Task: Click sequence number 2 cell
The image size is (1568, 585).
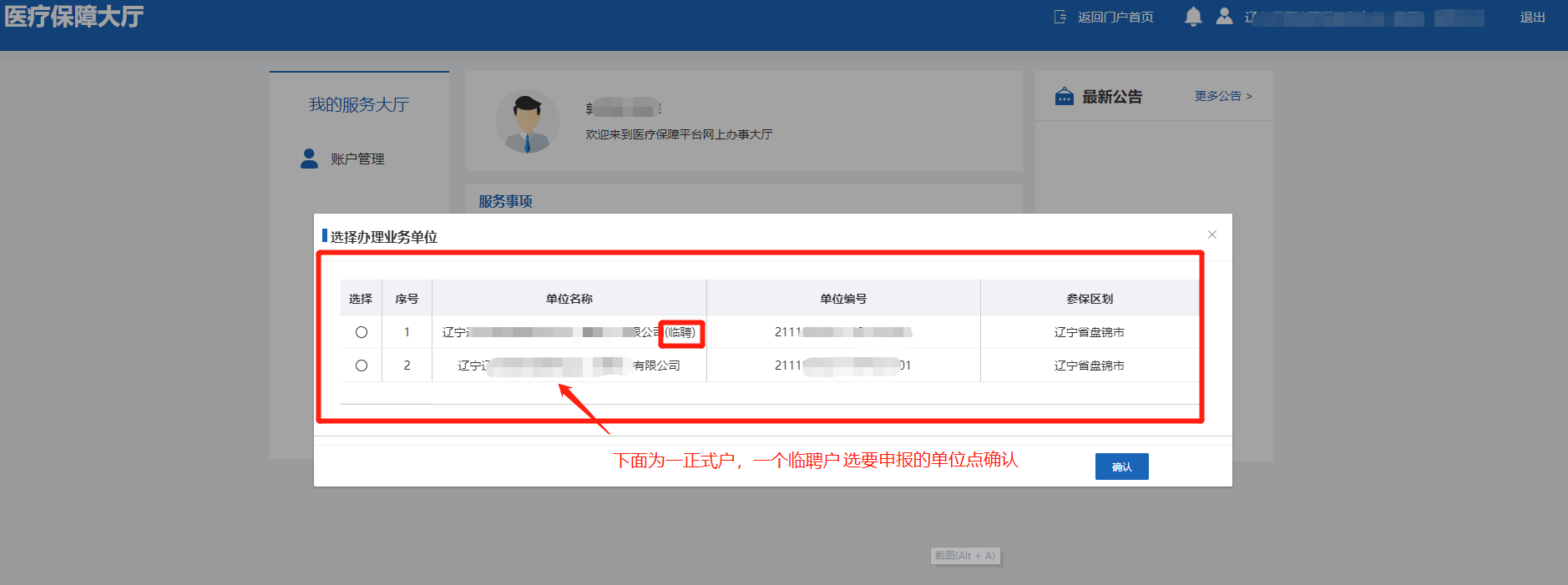Action: 407,366
